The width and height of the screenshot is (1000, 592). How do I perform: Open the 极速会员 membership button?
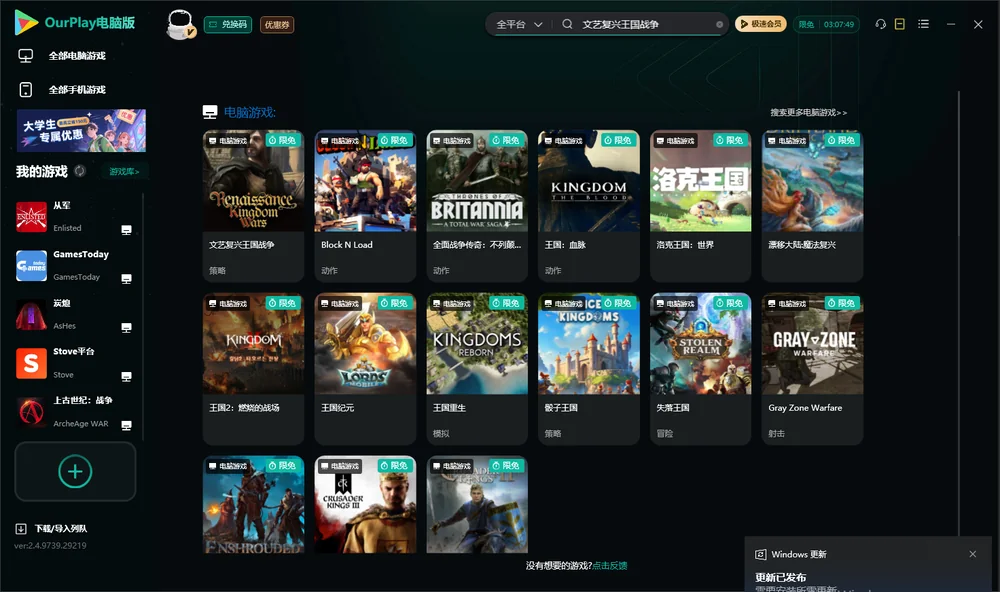760,24
